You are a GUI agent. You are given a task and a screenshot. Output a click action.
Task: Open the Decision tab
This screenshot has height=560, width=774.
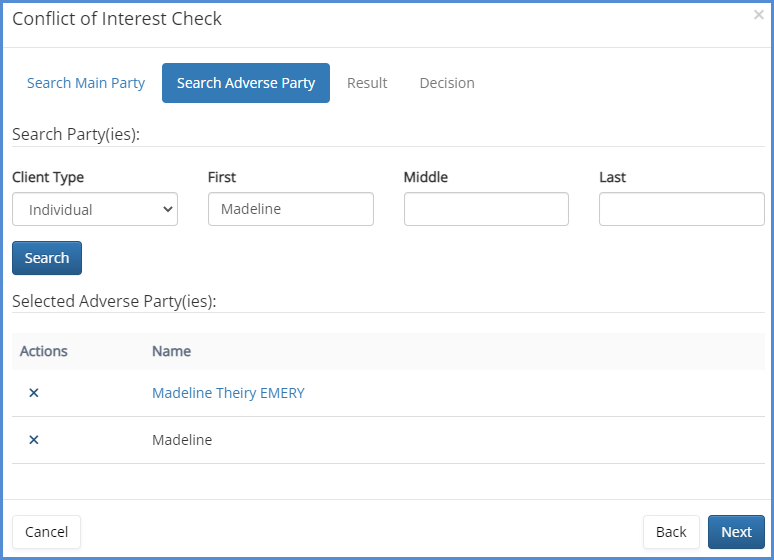tap(447, 83)
